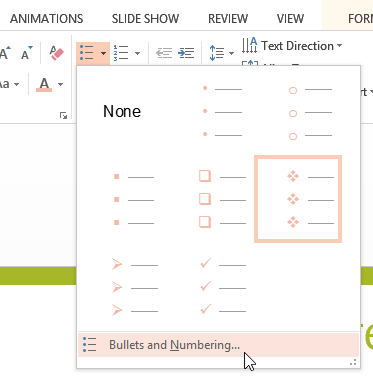Clear all formatting with eraser icon
The width and height of the screenshot is (373, 378).
(x=56, y=53)
